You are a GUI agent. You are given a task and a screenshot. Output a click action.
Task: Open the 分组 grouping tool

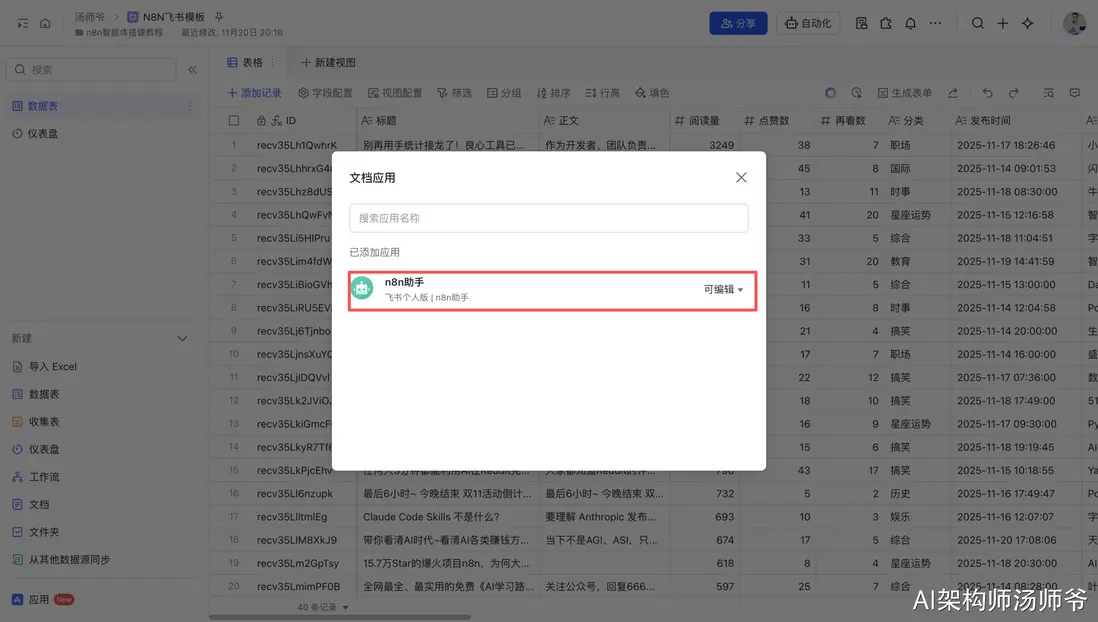click(x=504, y=92)
